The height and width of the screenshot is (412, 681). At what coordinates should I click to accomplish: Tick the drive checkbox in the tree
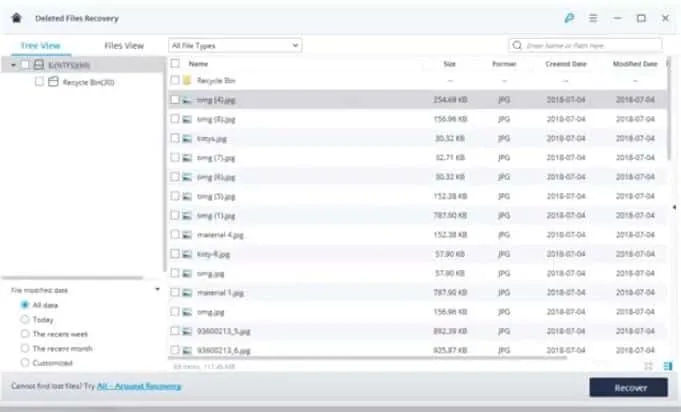(x=25, y=65)
